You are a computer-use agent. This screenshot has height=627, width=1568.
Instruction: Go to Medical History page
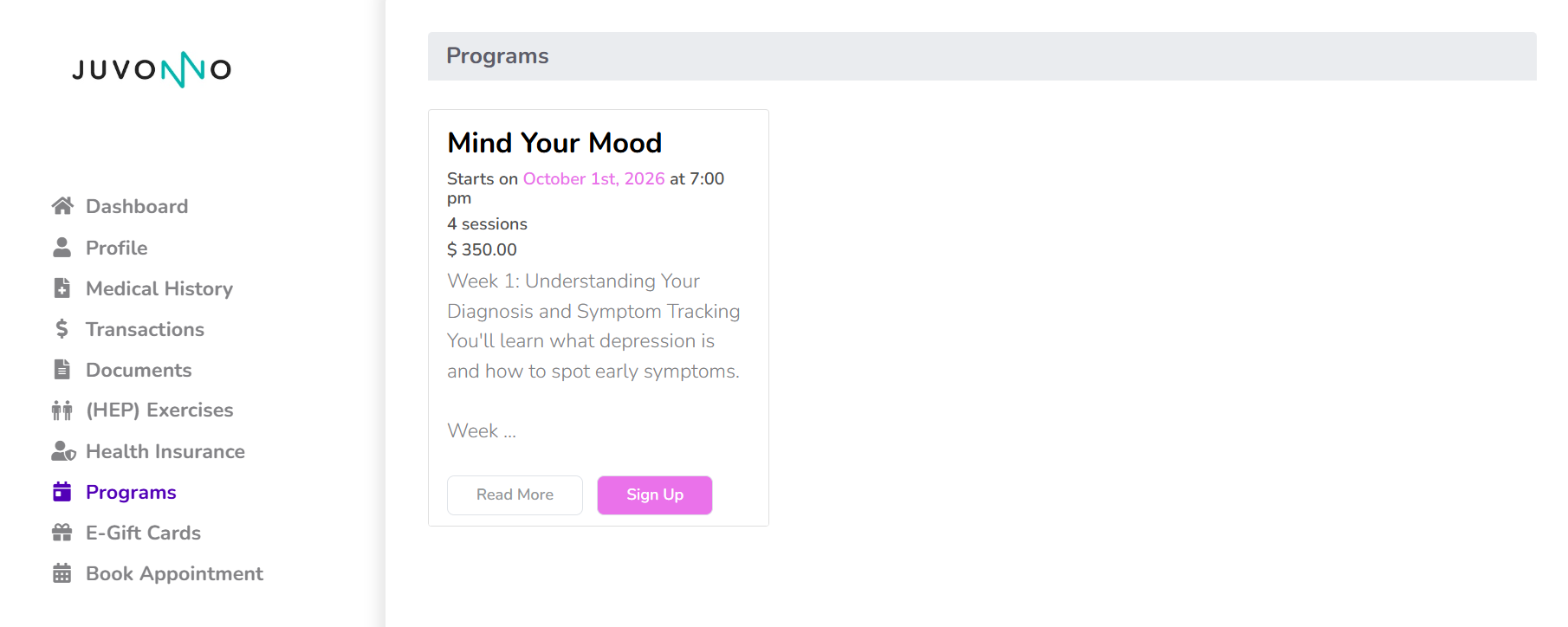[x=159, y=288]
